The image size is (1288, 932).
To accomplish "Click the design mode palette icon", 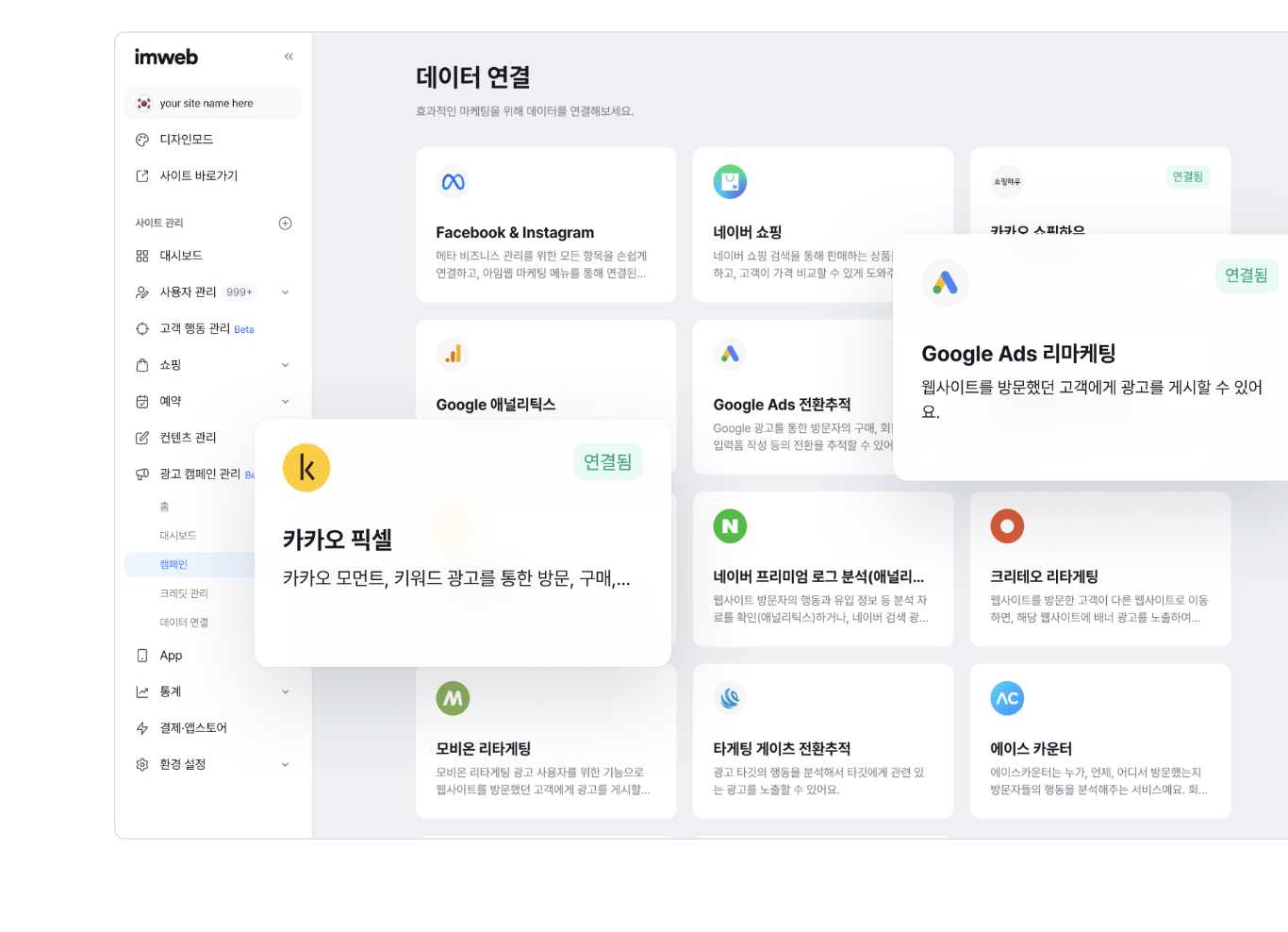I will click(142, 140).
